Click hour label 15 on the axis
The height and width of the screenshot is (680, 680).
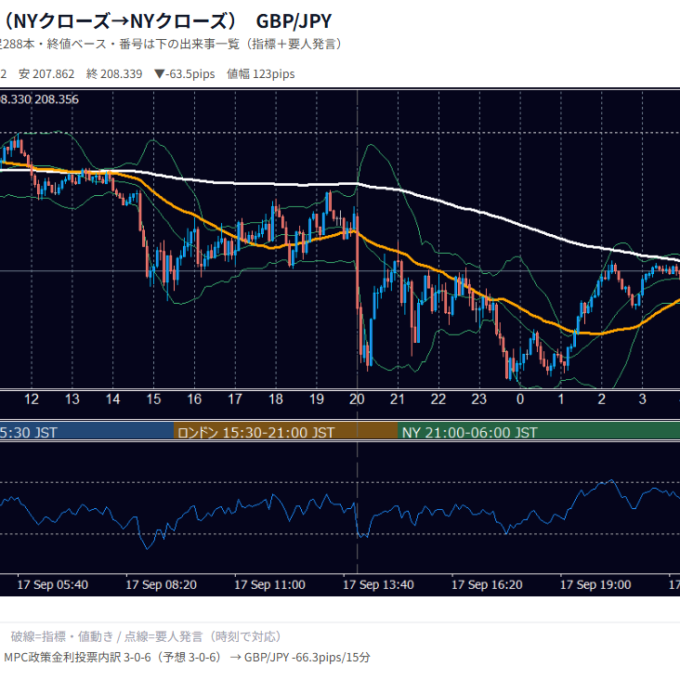154,399
